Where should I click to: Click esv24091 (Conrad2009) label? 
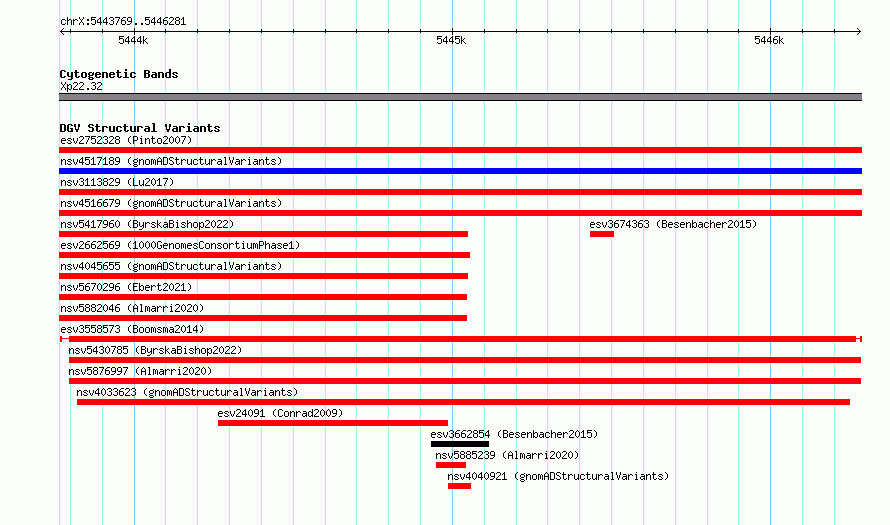pos(280,413)
